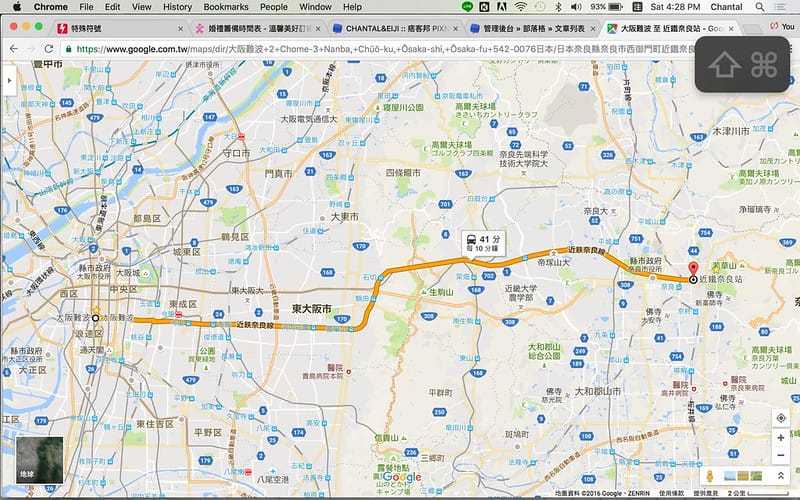Switch to the 婚禮籌備時間表 tab
The image size is (800, 500).
(x=259, y=29)
